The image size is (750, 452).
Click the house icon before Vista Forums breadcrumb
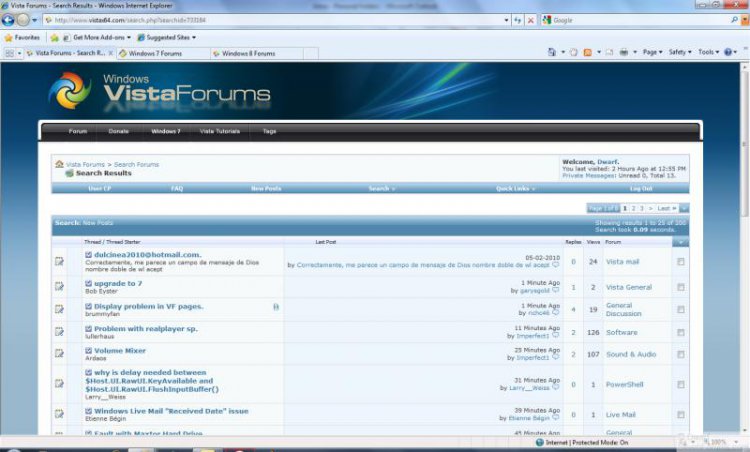[59, 164]
